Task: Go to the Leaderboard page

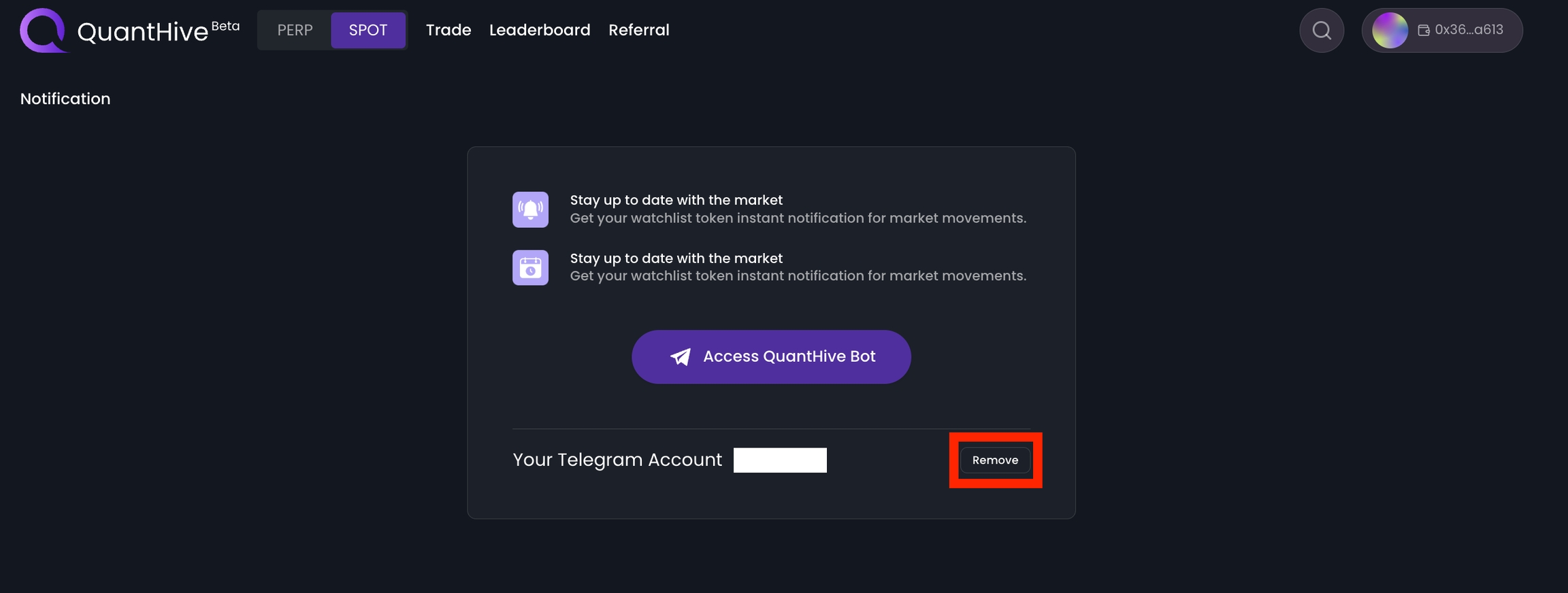Action: [540, 31]
